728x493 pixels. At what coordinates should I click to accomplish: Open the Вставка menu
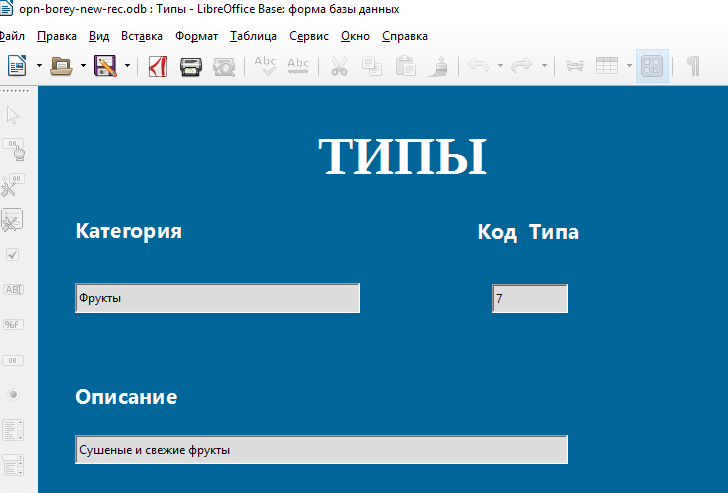142,36
